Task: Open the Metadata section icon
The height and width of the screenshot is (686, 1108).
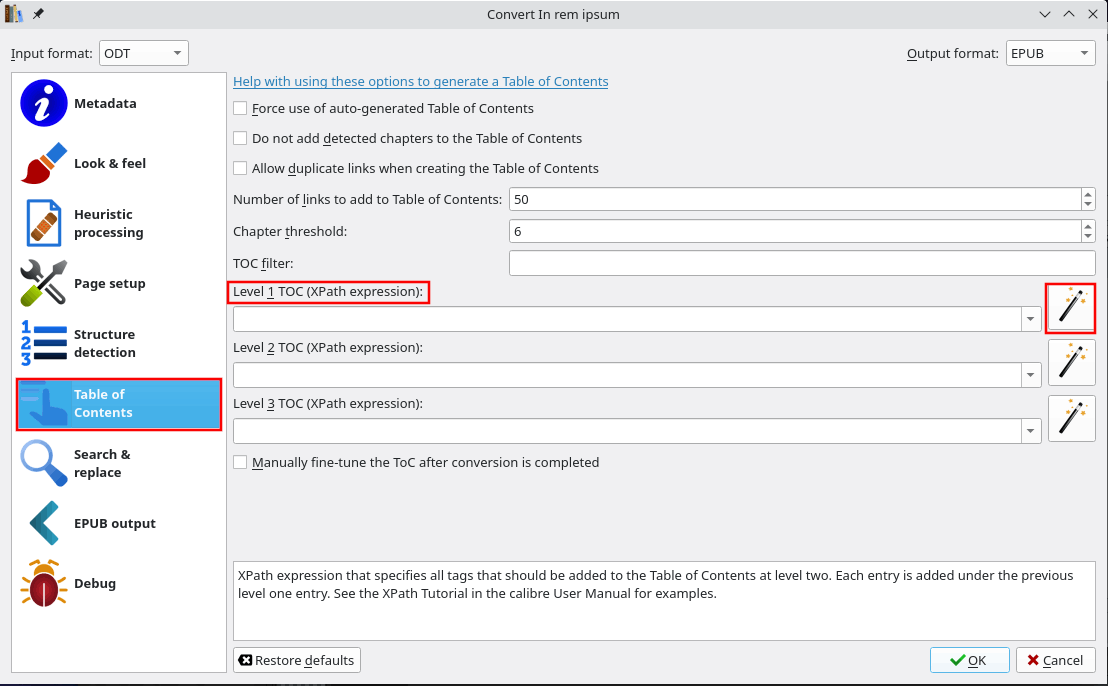Action: pos(44,104)
